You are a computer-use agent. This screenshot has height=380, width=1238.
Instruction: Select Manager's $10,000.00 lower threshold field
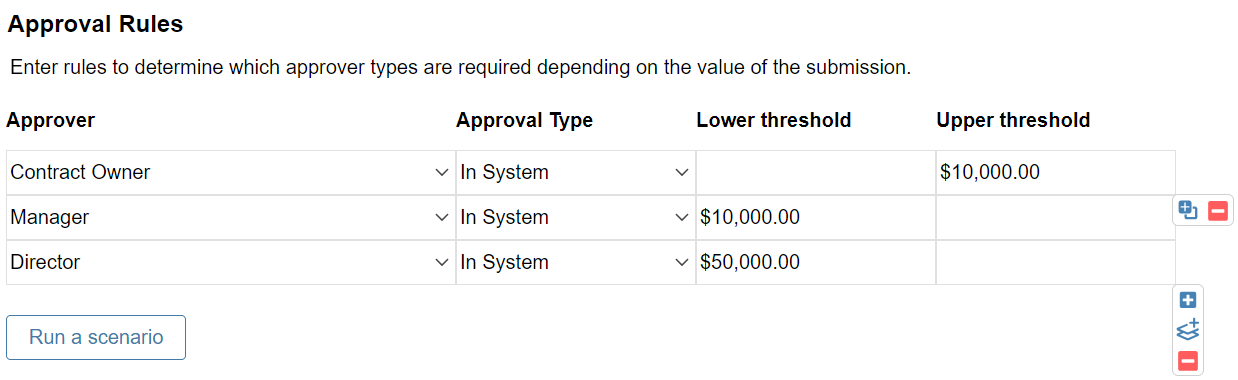pyautogui.click(x=815, y=217)
